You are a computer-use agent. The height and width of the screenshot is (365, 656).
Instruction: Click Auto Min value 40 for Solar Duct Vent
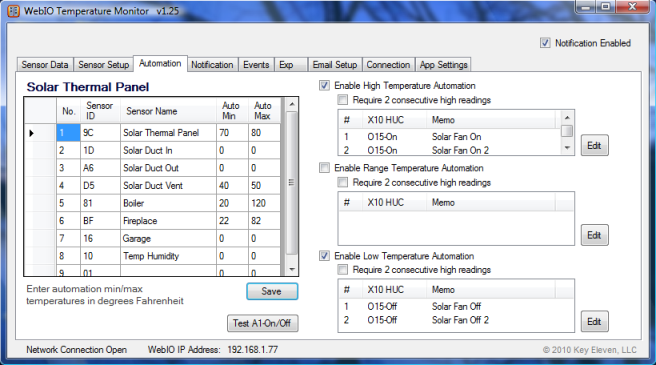tap(233, 185)
